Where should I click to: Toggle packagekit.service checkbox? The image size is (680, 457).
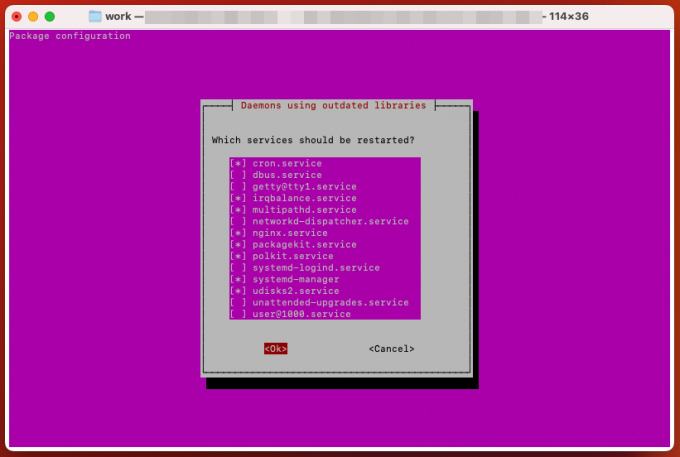click(237, 245)
